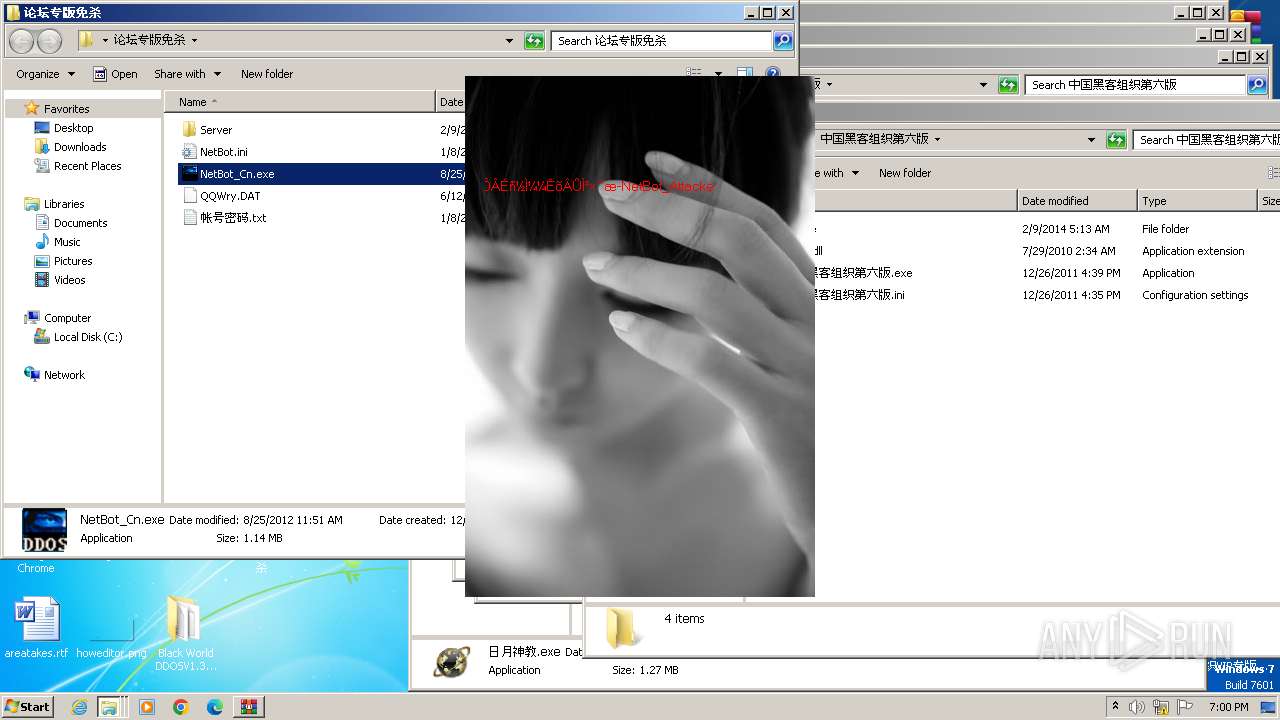Expand the arrow after 论坛专版免杀 breadcrumb
The height and width of the screenshot is (720, 1280).
click(x=194, y=41)
